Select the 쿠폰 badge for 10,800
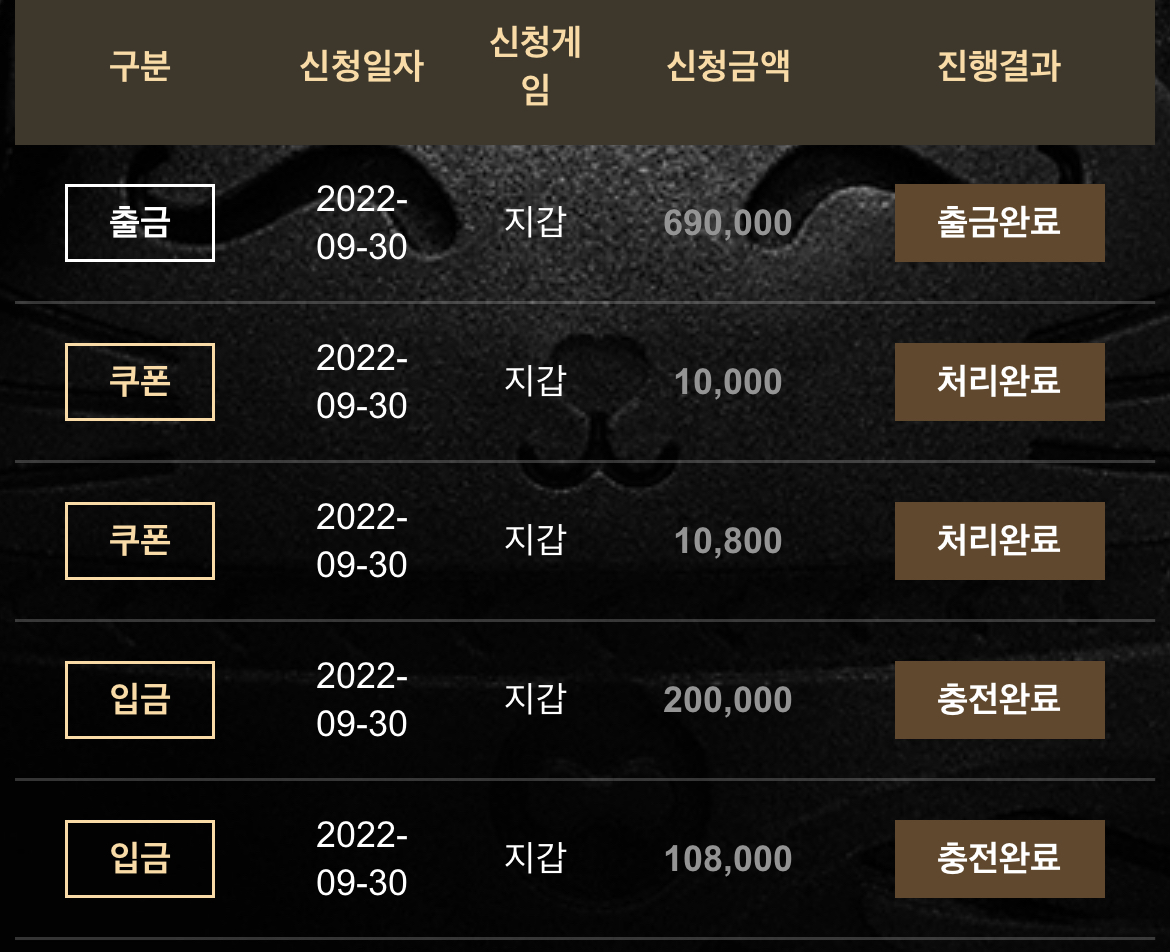 coord(140,541)
